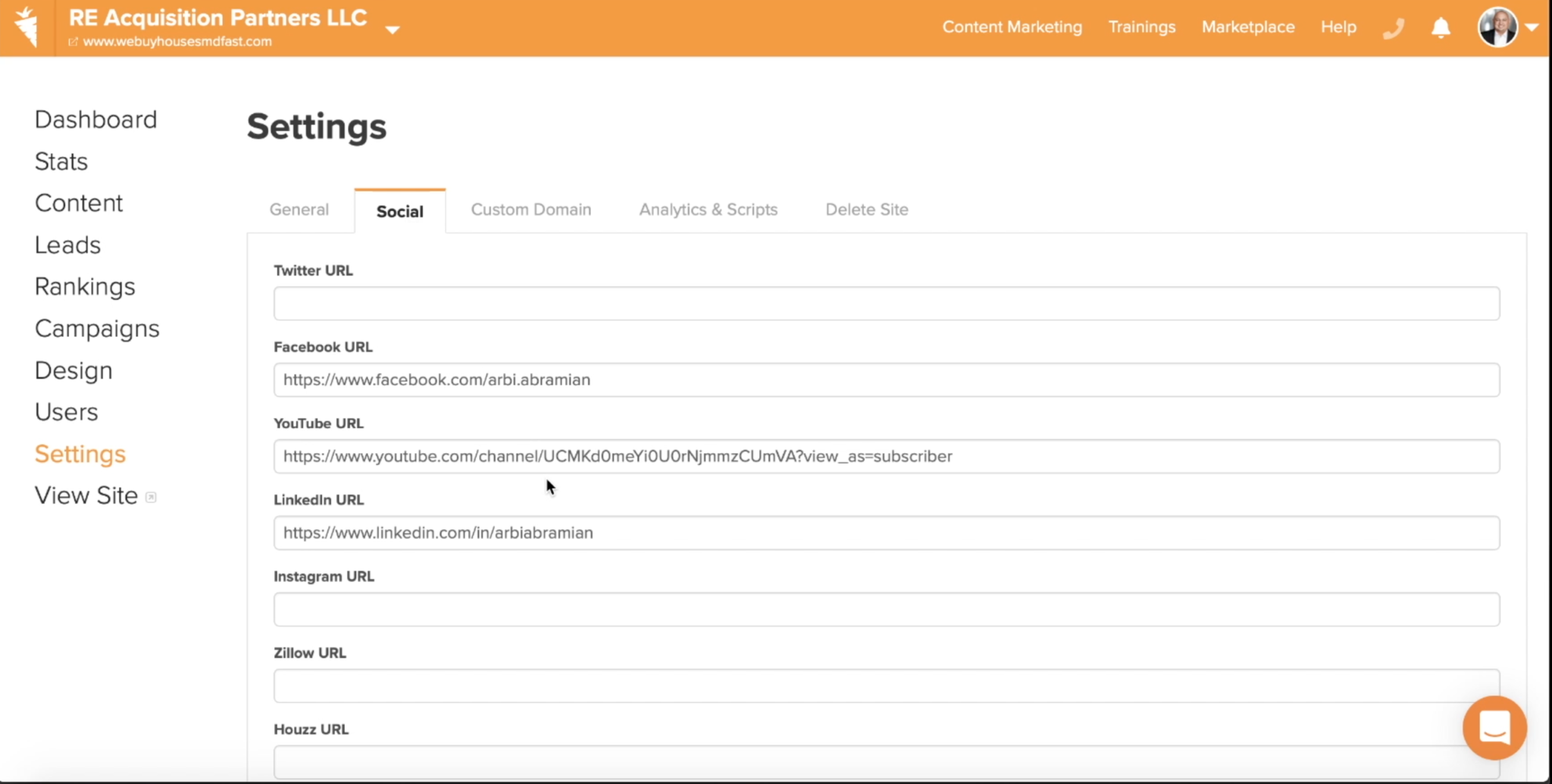This screenshot has height=784, width=1552.
Task: Go to Leads in the sidebar
Action: (67, 245)
